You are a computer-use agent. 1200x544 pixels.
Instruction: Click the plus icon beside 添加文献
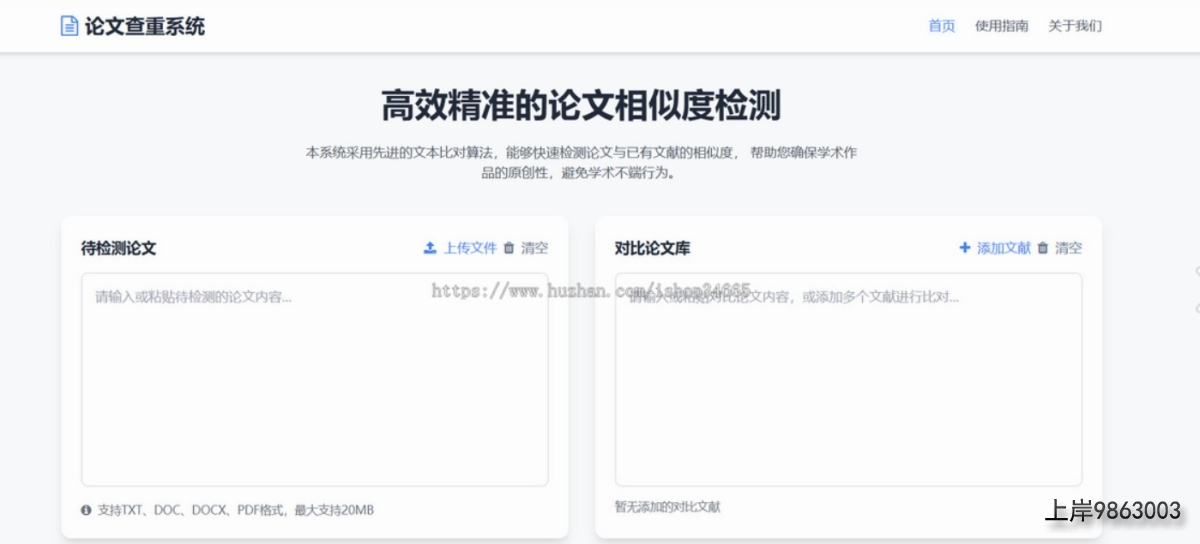[964, 248]
